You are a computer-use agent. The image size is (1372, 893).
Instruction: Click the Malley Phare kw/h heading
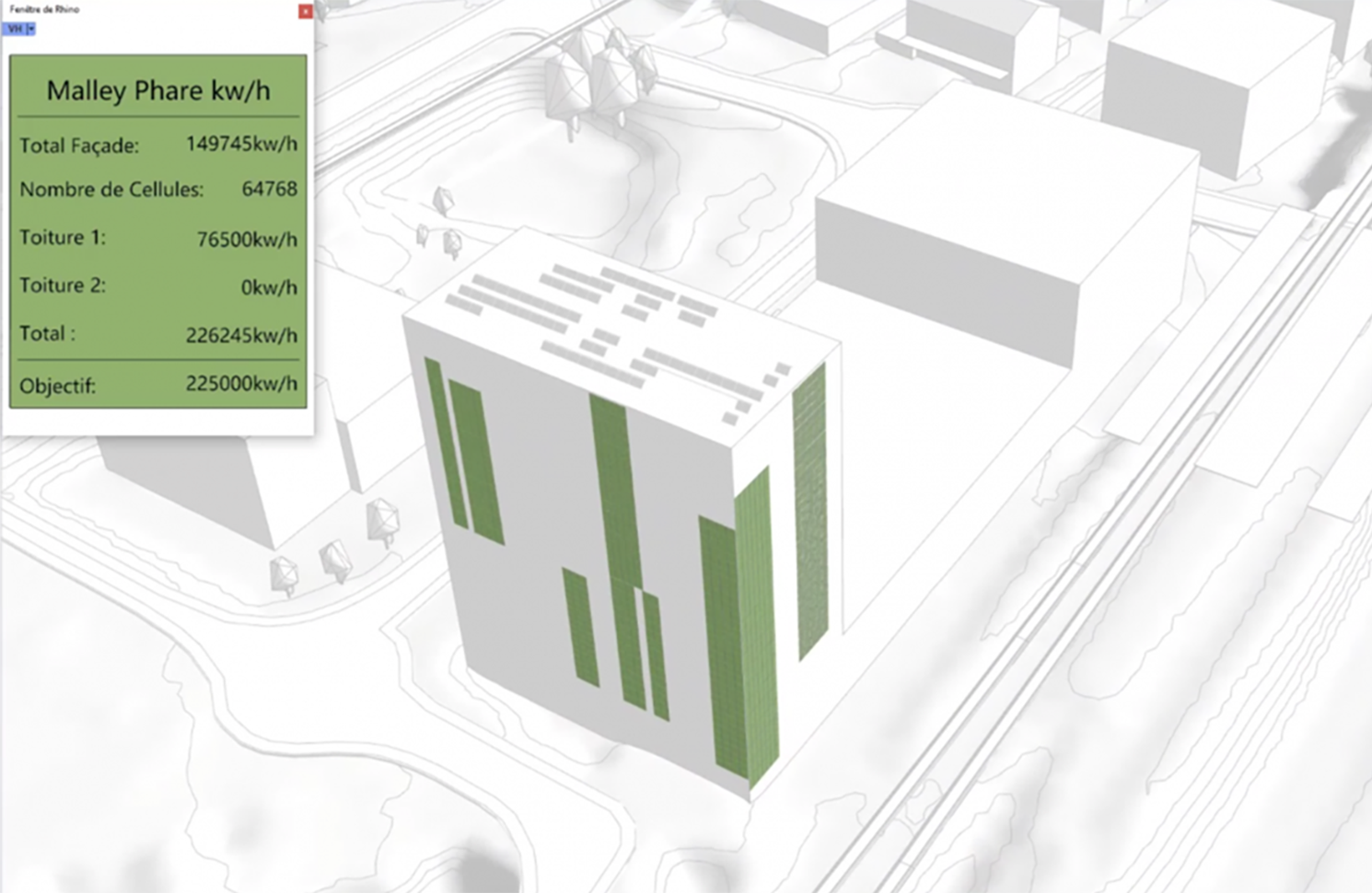click(158, 90)
